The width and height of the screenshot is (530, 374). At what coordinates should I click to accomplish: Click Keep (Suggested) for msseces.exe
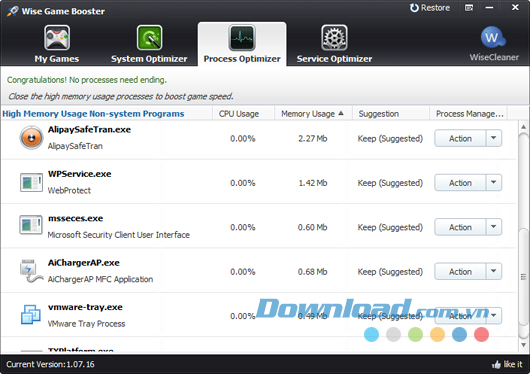click(390, 227)
